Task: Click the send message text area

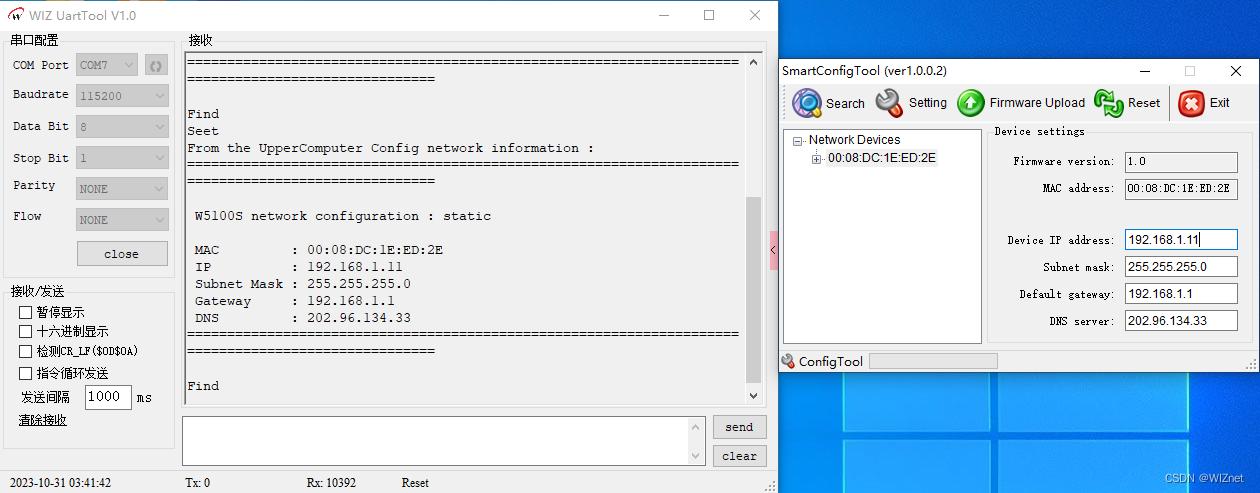Action: 436,441
